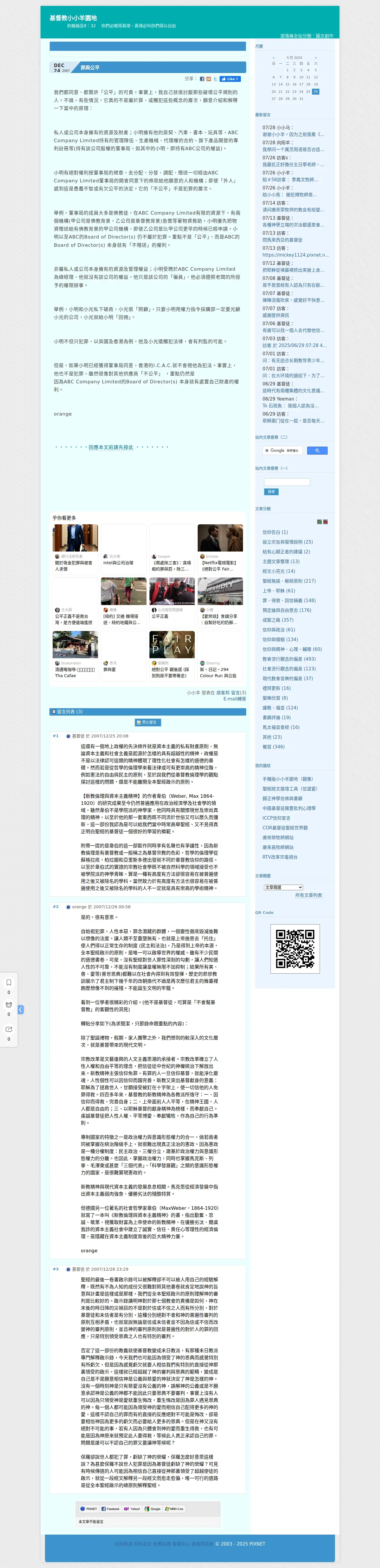This screenshot has width=380, height=1568.
Task: Click the site article search text field
Action: (x=287, y=482)
